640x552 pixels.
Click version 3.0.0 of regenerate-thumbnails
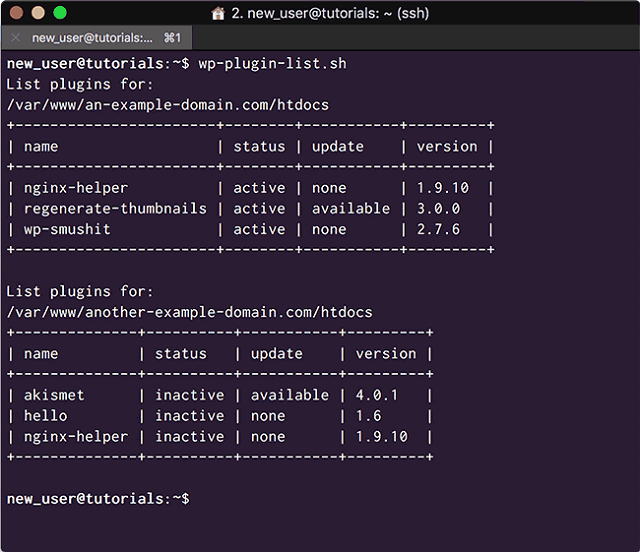click(x=438, y=209)
